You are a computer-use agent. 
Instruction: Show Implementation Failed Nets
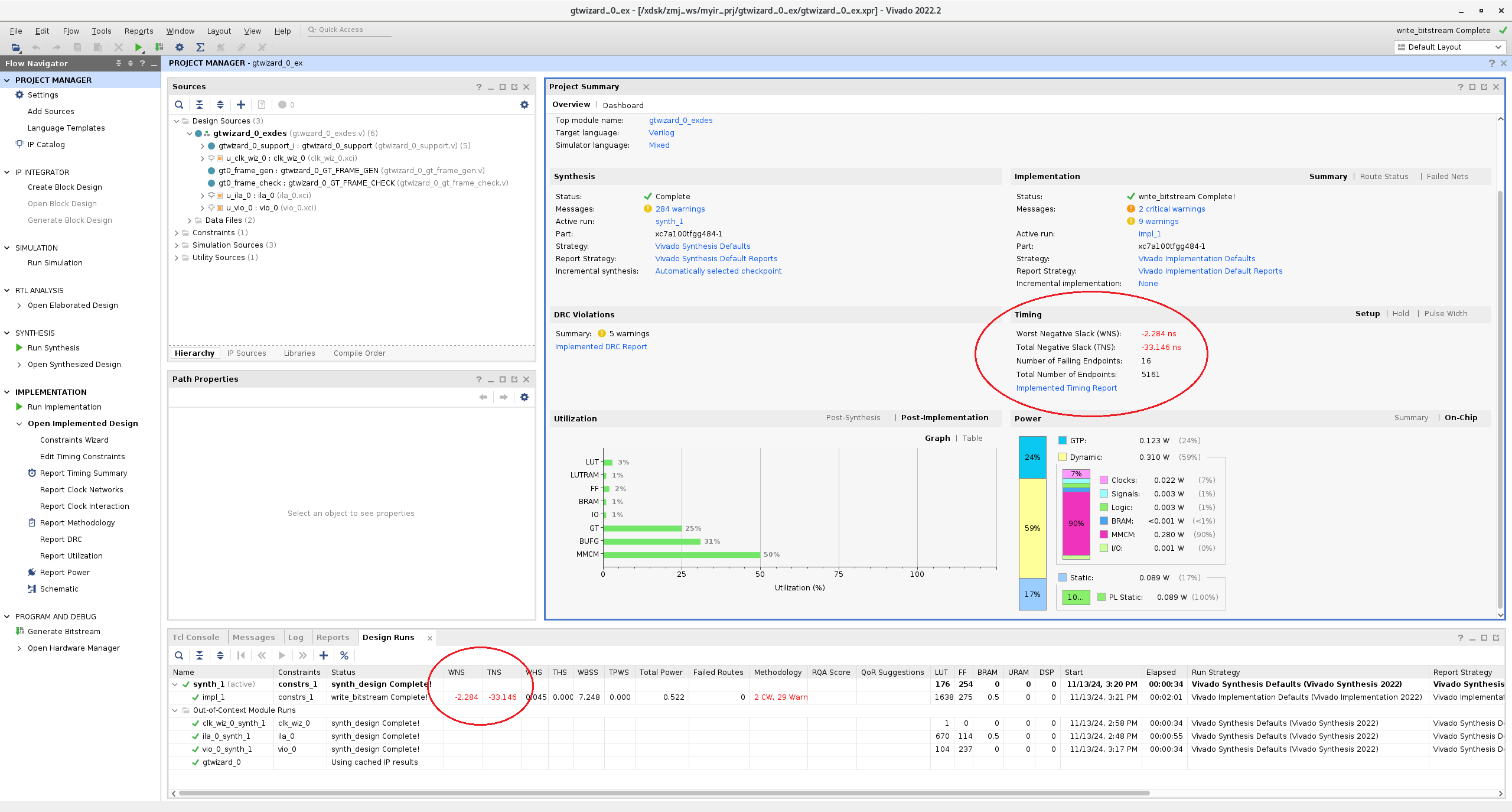click(1447, 176)
